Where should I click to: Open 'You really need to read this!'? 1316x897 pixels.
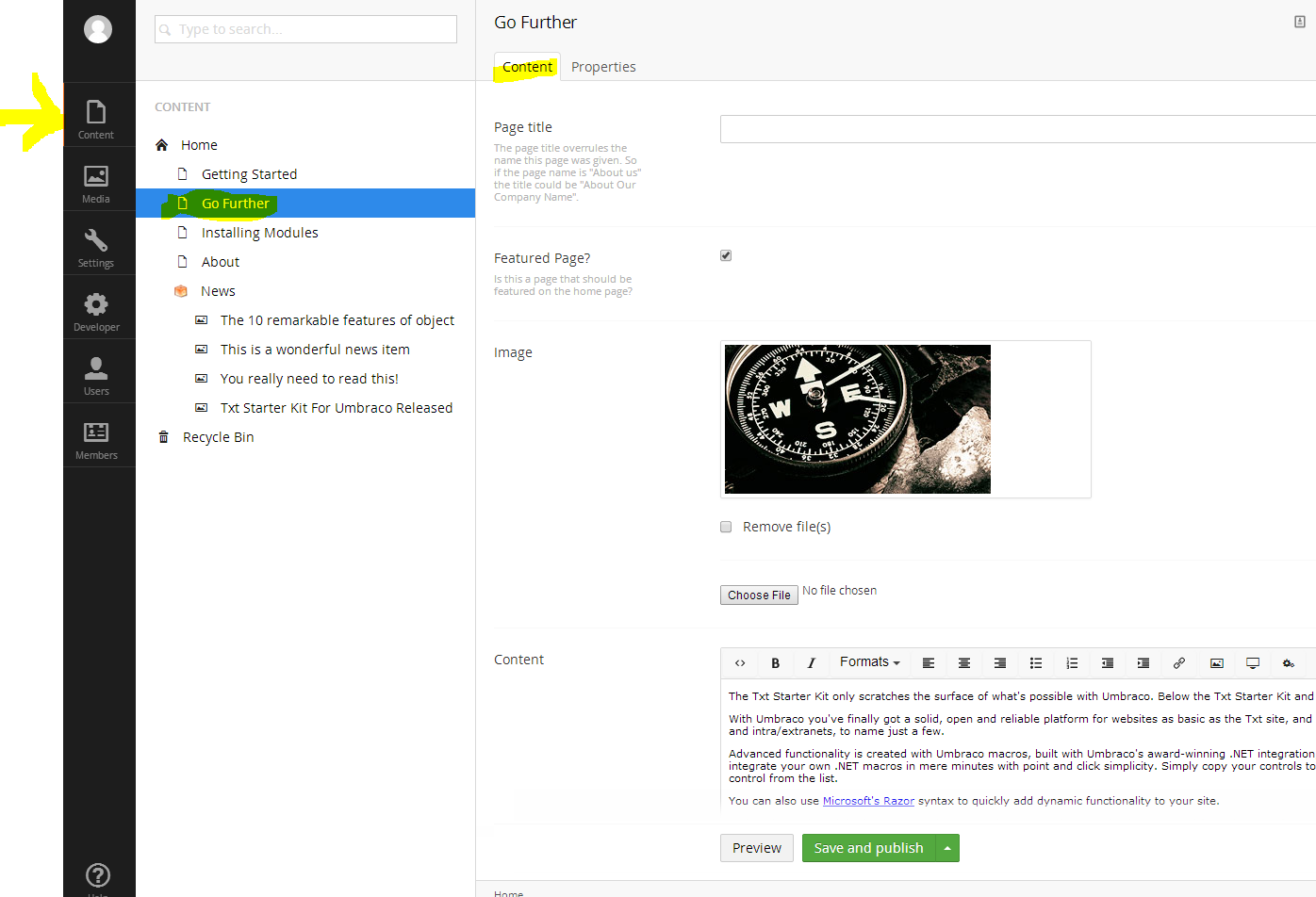[309, 379]
